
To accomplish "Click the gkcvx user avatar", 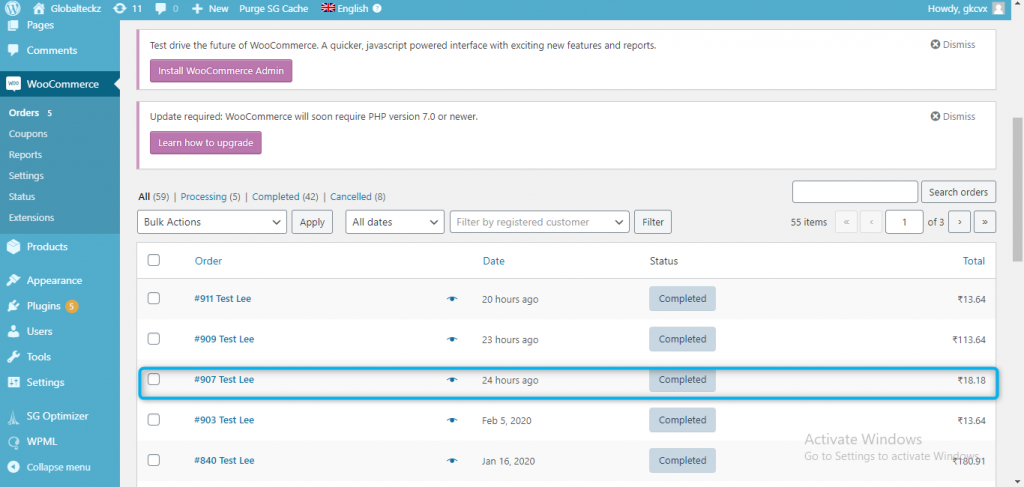I will pos(998,8).
